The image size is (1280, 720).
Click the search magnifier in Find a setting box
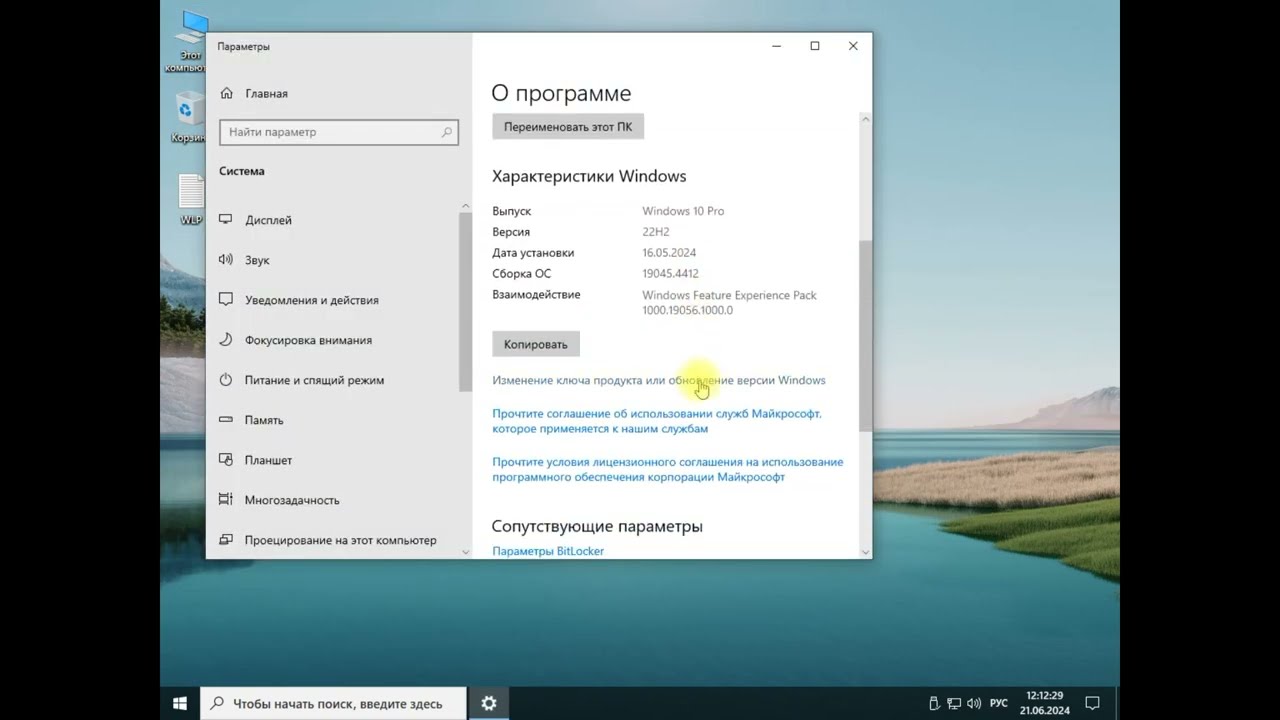point(447,132)
